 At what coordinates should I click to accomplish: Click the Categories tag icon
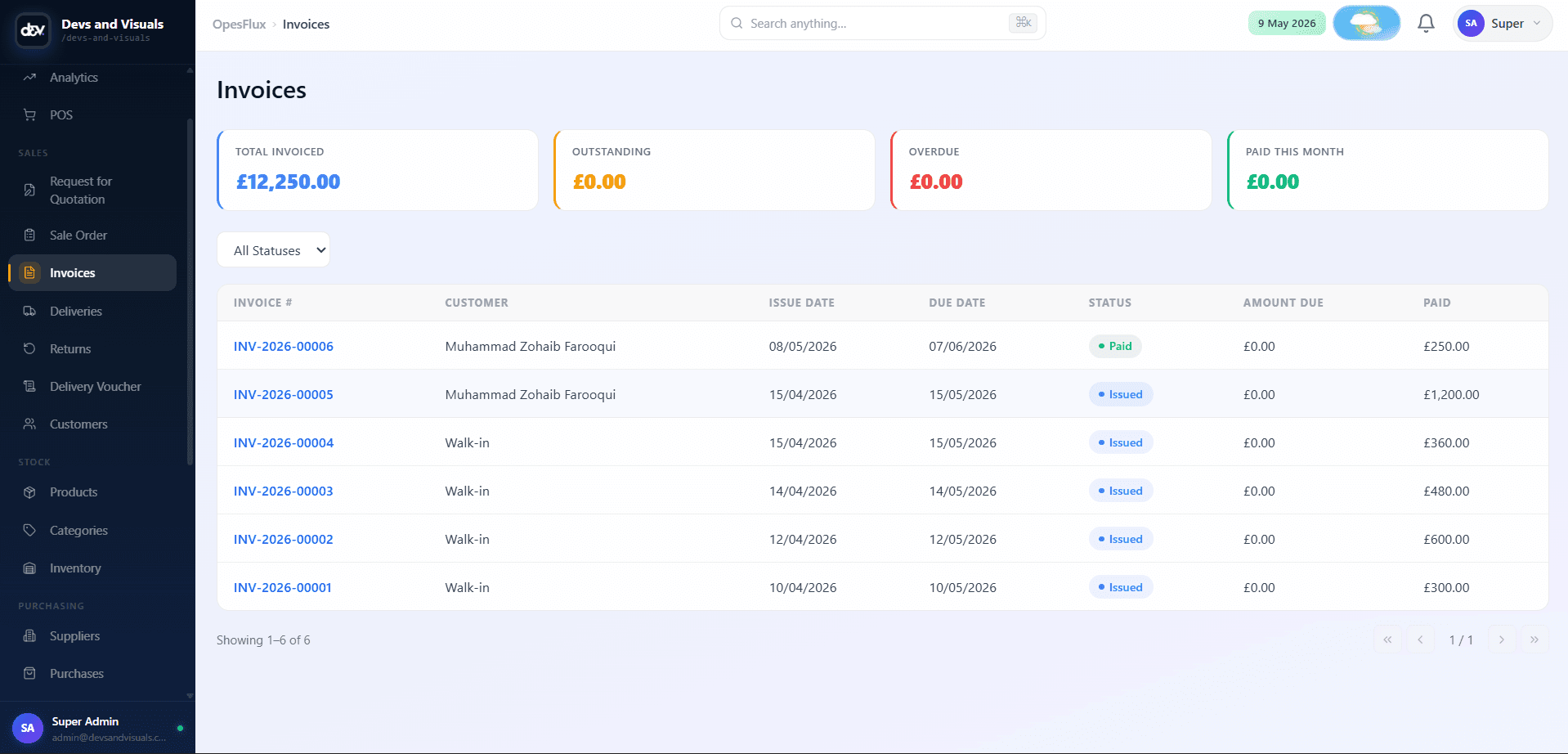(x=29, y=530)
